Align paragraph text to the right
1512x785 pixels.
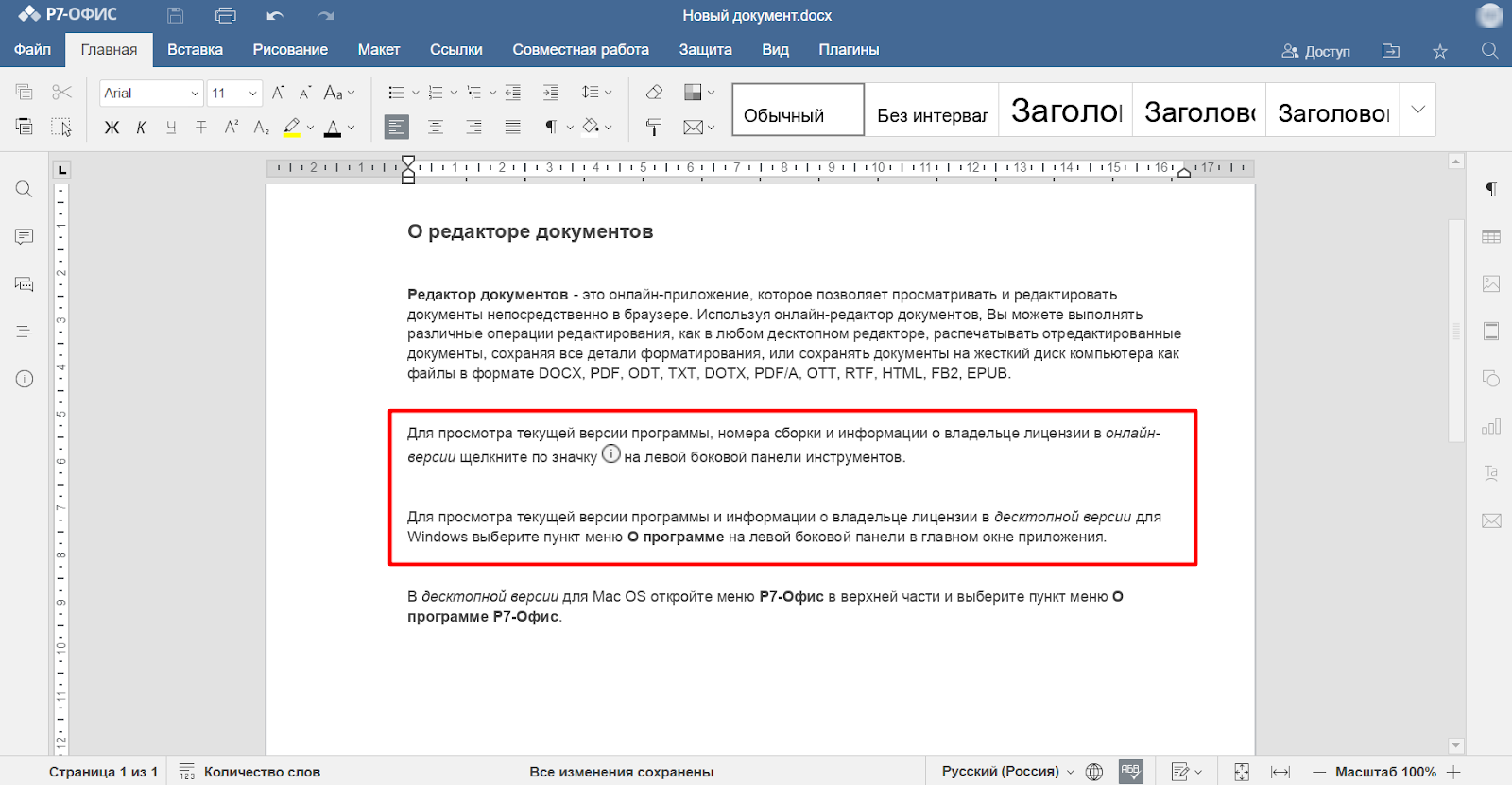[473, 127]
